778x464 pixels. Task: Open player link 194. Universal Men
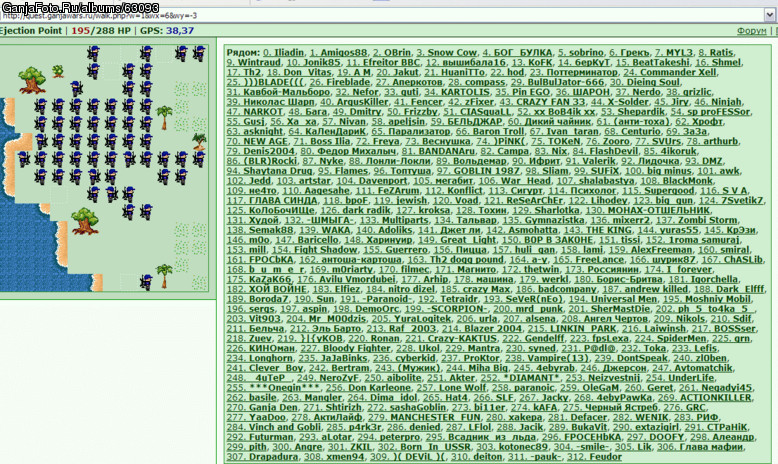(x=612, y=299)
